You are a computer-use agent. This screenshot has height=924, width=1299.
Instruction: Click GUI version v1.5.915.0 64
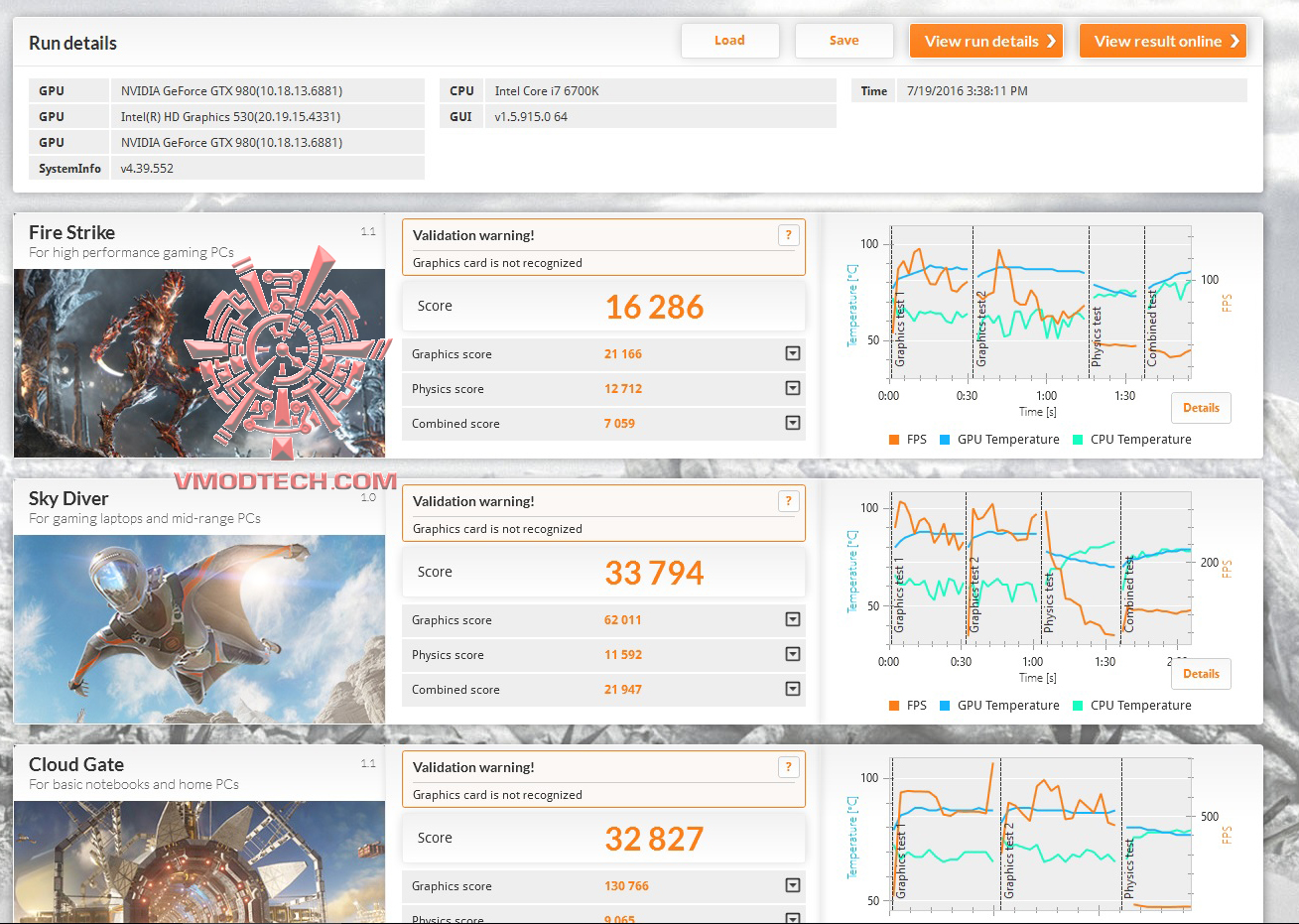(531, 116)
